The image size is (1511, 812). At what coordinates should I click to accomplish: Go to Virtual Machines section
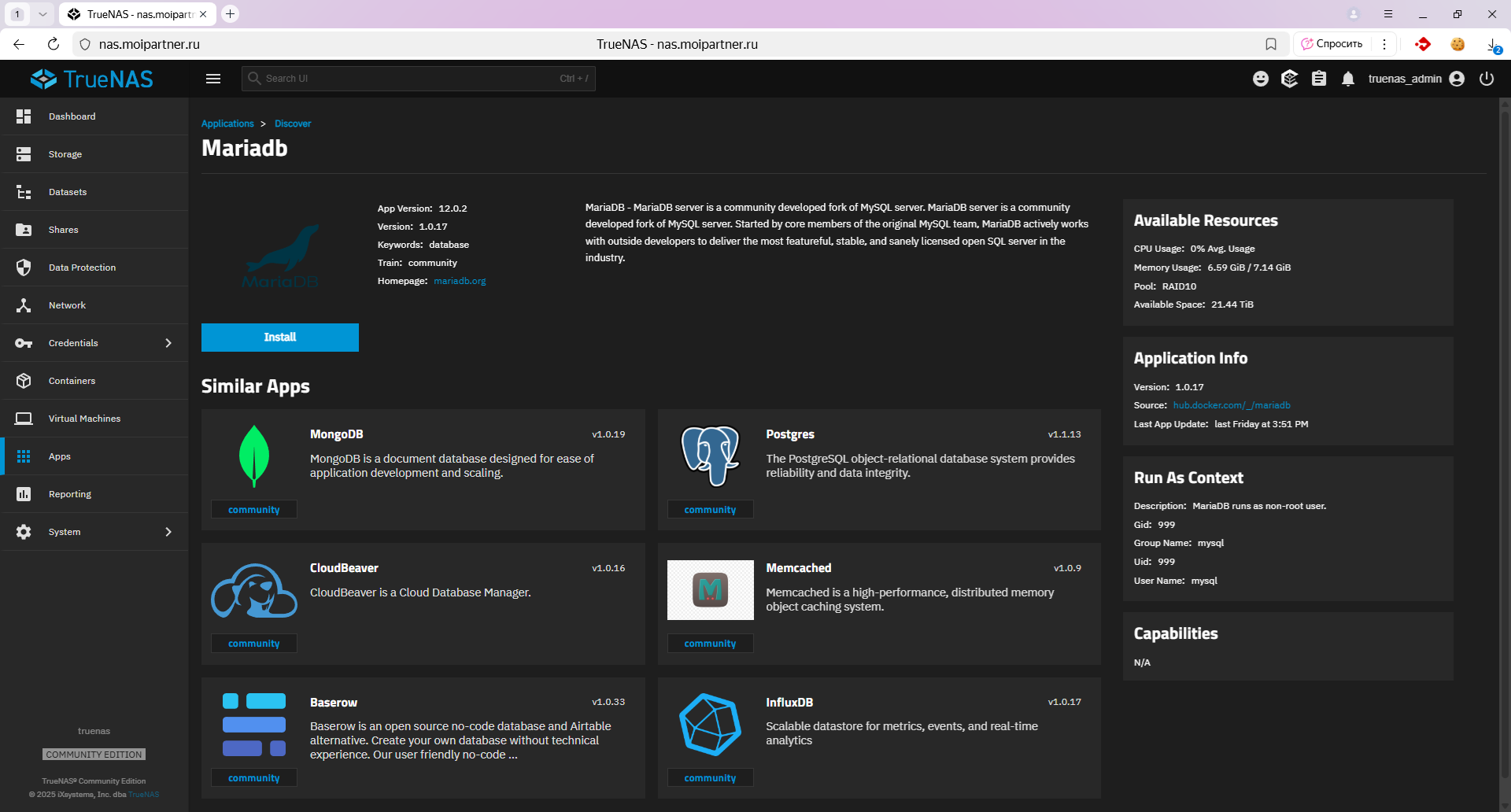pyautogui.click(x=84, y=419)
